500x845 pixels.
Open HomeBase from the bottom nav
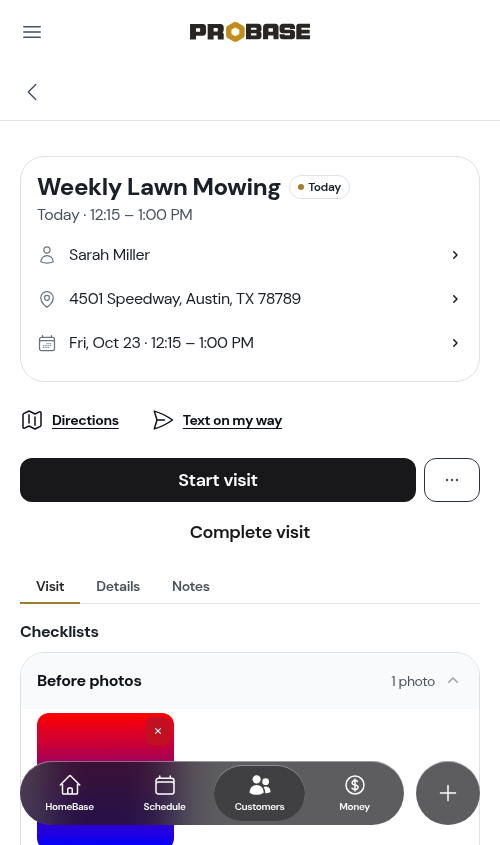(x=70, y=793)
